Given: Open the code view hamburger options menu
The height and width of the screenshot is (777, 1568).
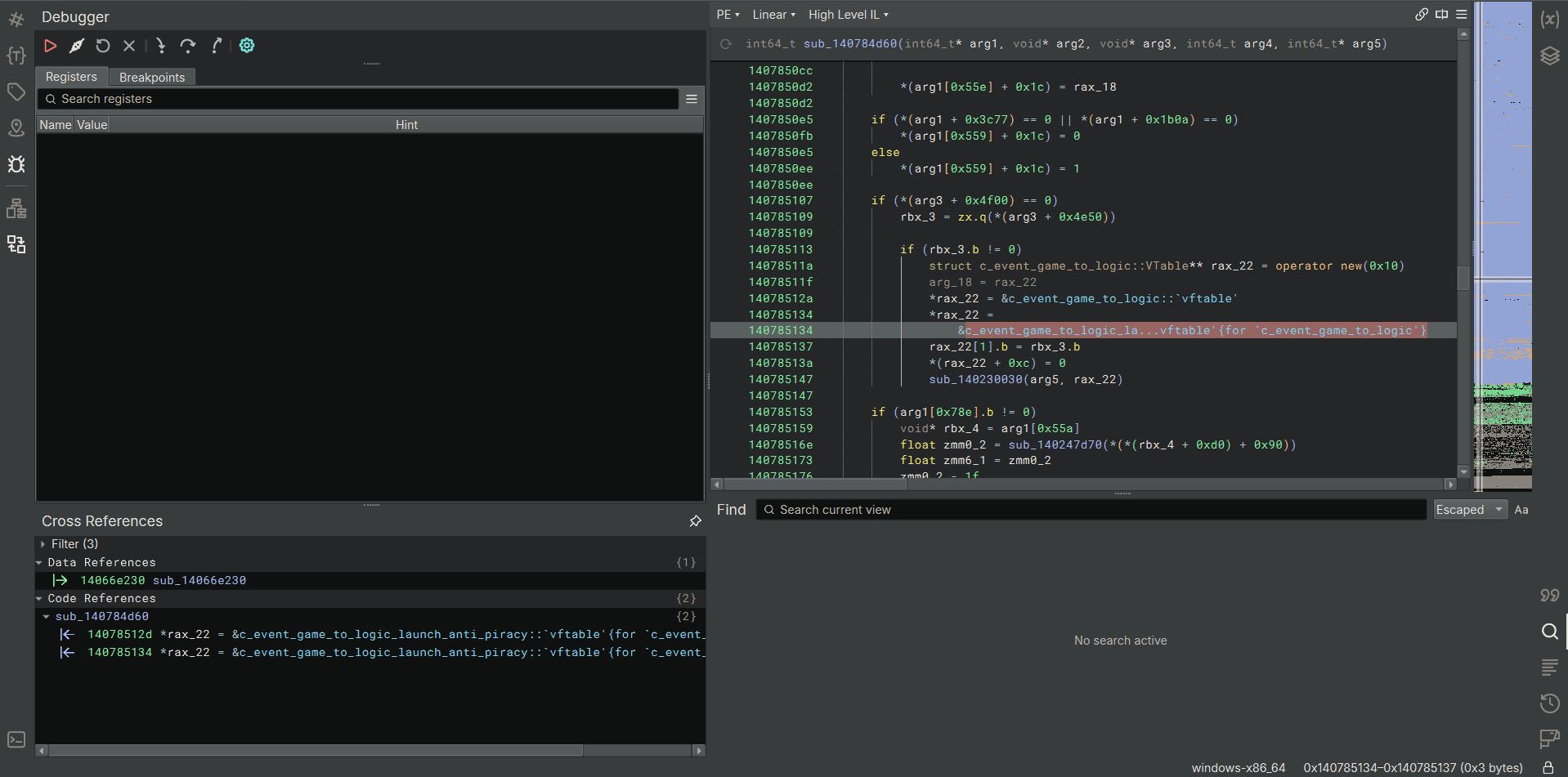Looking at the screenshot, I should 1462,15.
